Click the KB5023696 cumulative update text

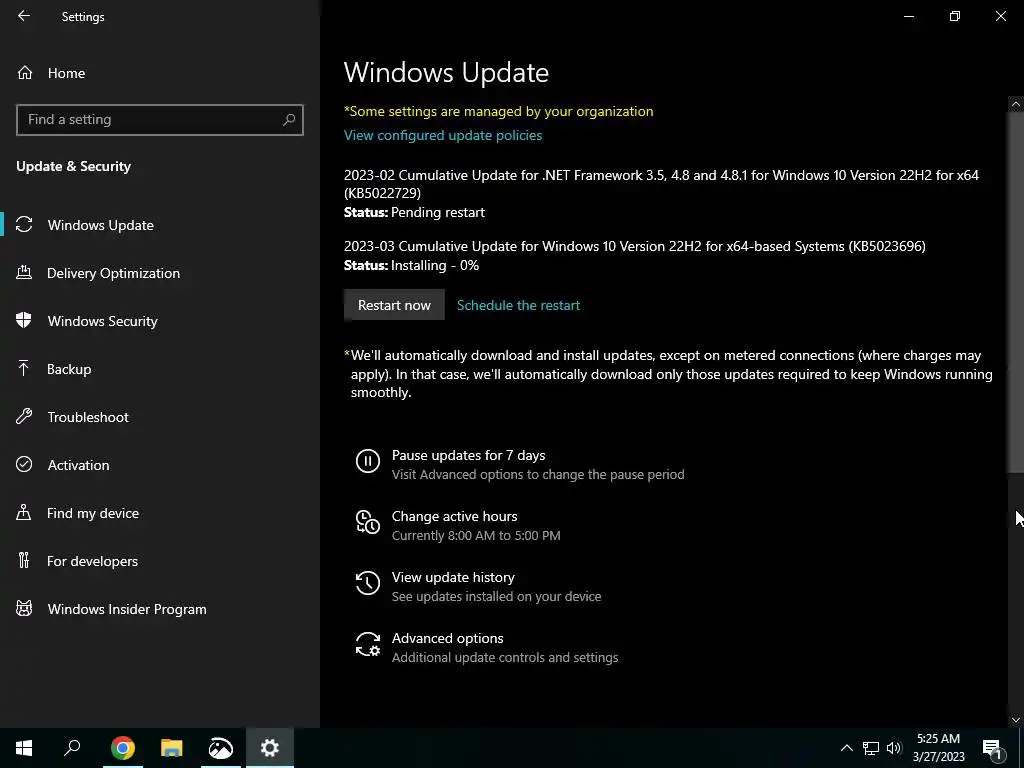(634, 246)
